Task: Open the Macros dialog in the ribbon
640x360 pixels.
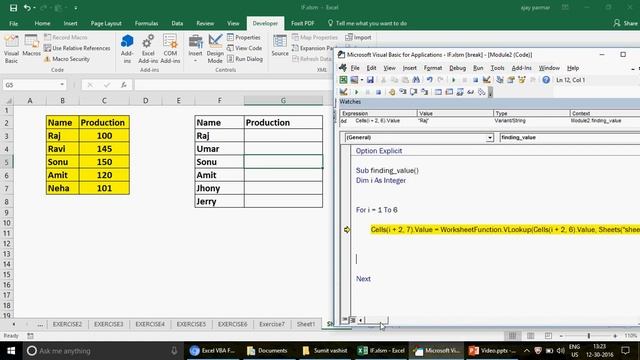Action: 31,46
